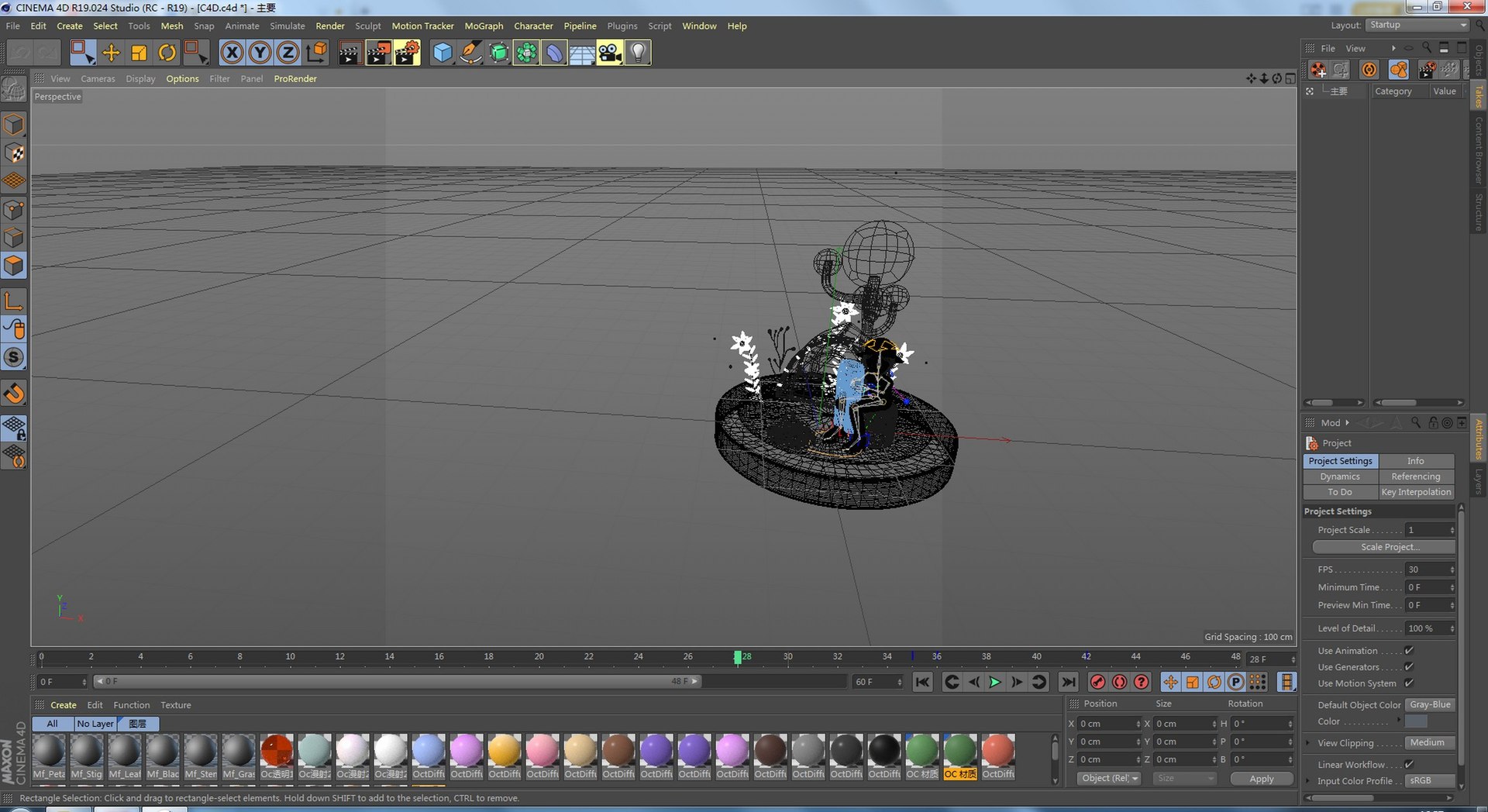Select the Rotate tool in top toolbar
Screen dimensions: 1488x812
tap(167, 53)
